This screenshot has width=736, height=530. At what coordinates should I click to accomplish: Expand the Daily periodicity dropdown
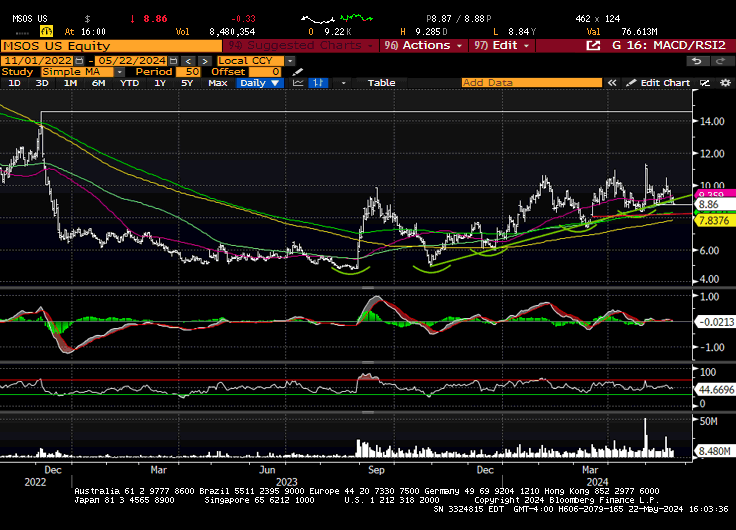click(276, 83)
